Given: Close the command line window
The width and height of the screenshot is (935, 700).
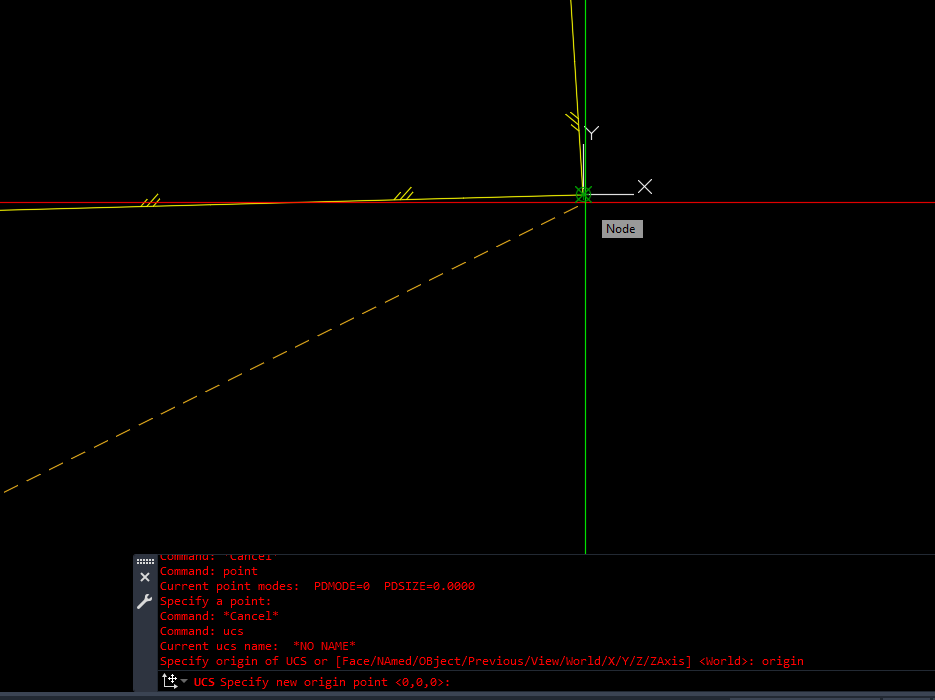Looking at the screenshot, I should [145, 577].
